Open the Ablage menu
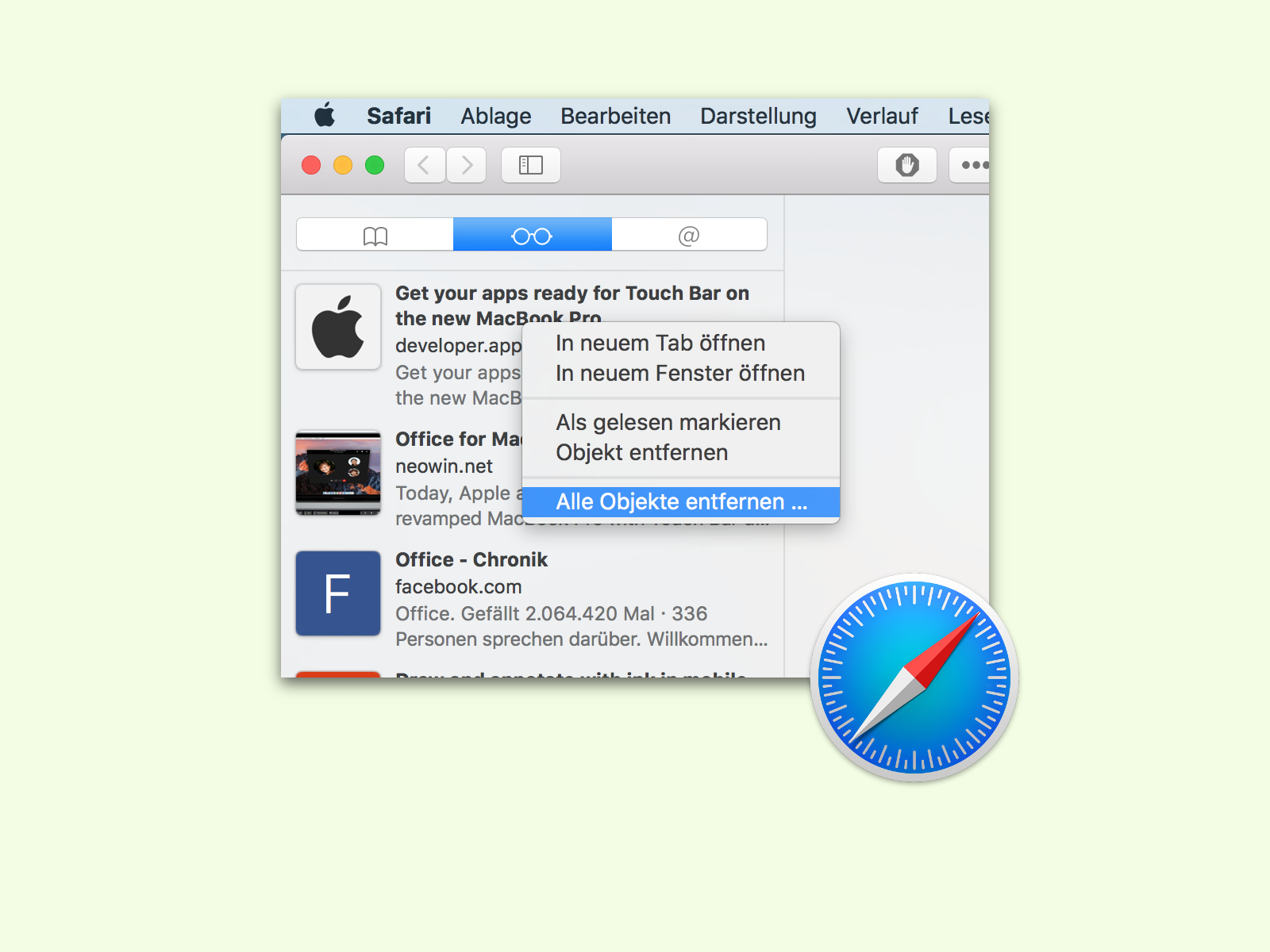Image resolution: width=1270 pixels, height=952 pixels. (x=496, y=116)
